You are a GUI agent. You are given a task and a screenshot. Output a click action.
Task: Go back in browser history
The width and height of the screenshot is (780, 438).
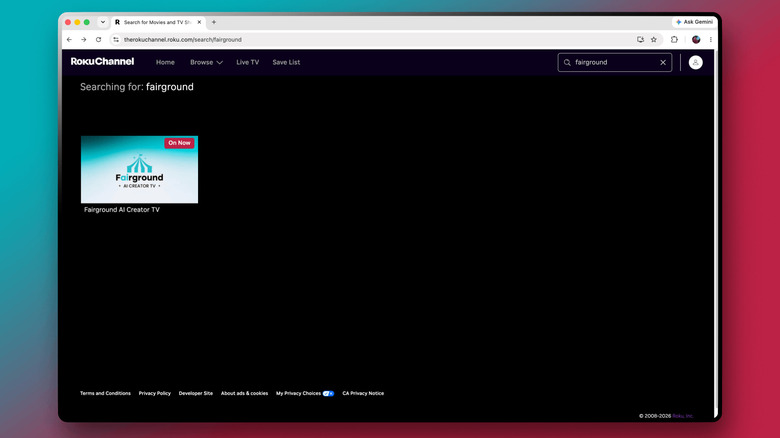tap(69, 39)
